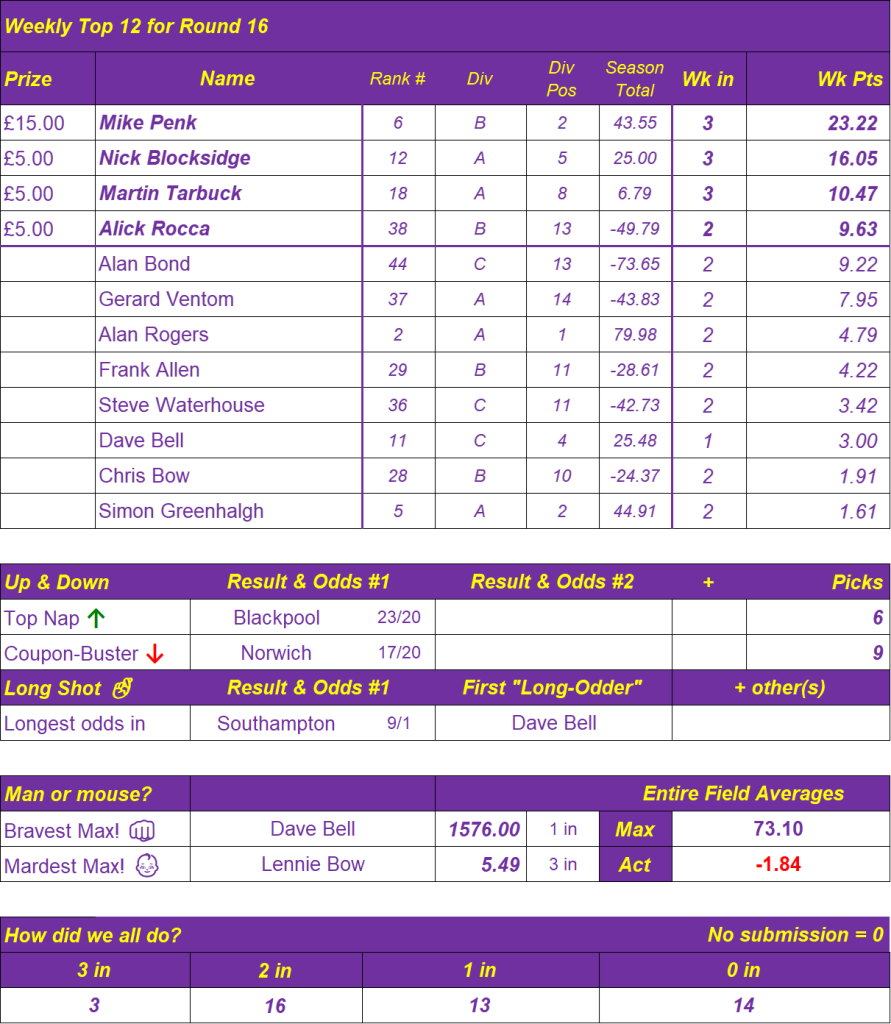Select the Rank # column header

[x=397, y=79]
